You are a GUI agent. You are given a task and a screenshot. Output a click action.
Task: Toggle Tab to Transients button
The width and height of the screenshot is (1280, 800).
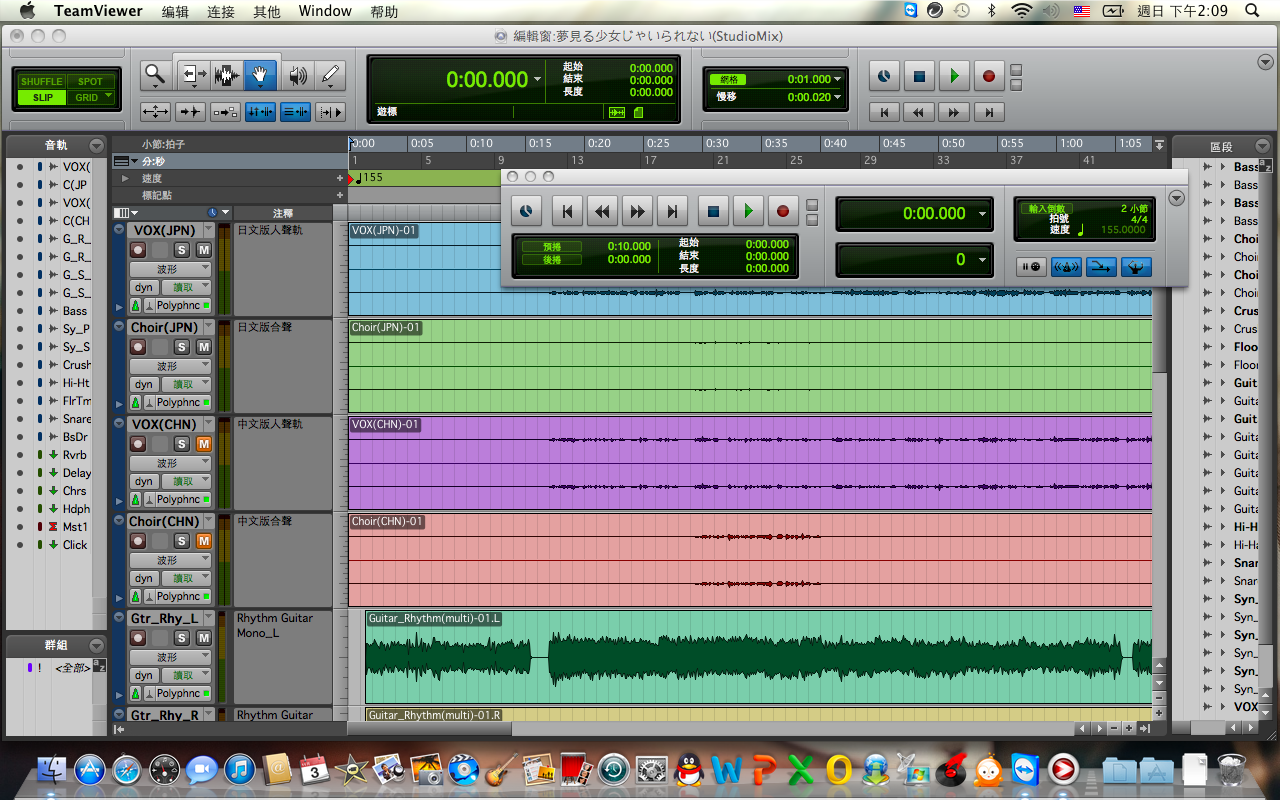pos(190,112)
